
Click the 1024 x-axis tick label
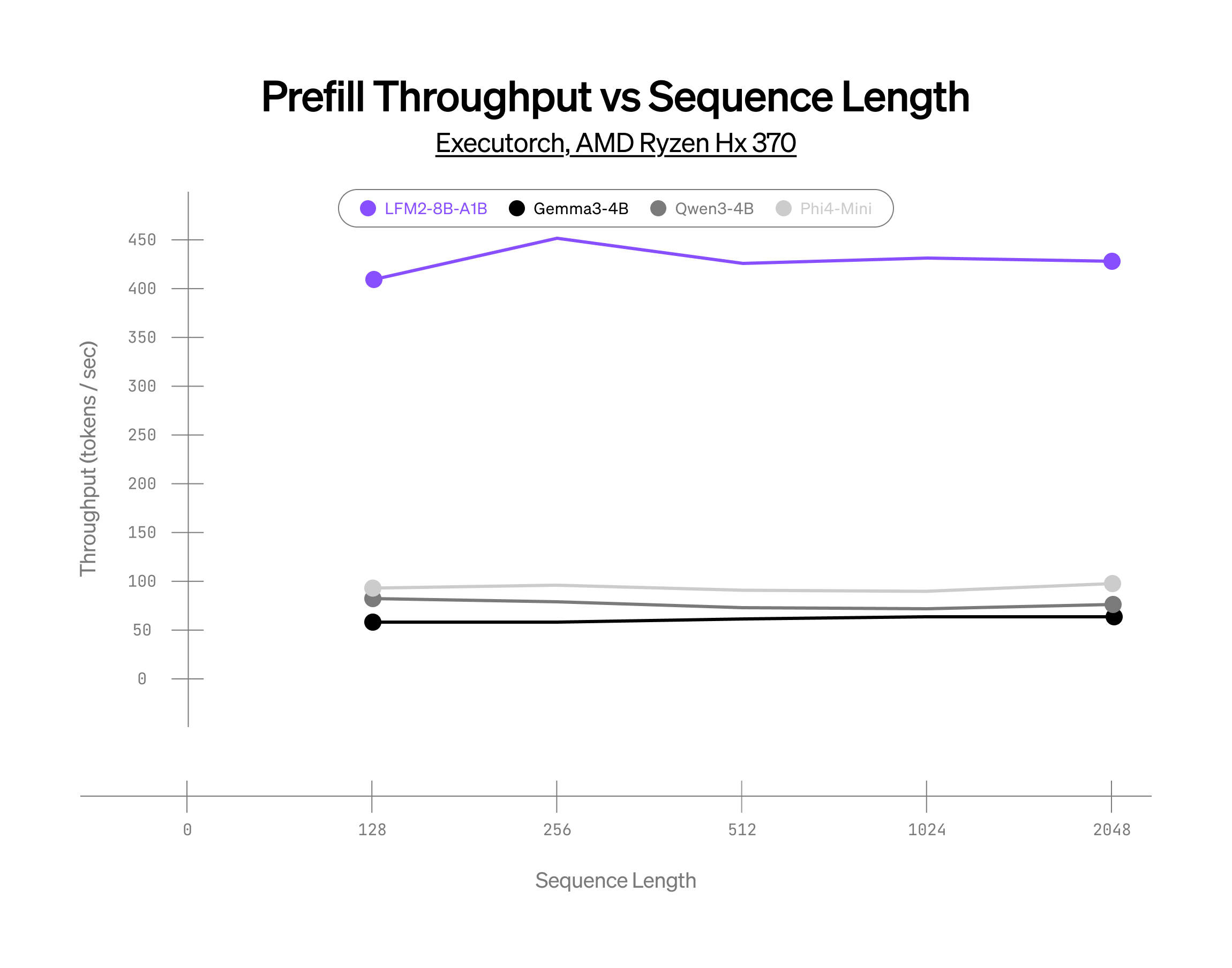[926, 830]
